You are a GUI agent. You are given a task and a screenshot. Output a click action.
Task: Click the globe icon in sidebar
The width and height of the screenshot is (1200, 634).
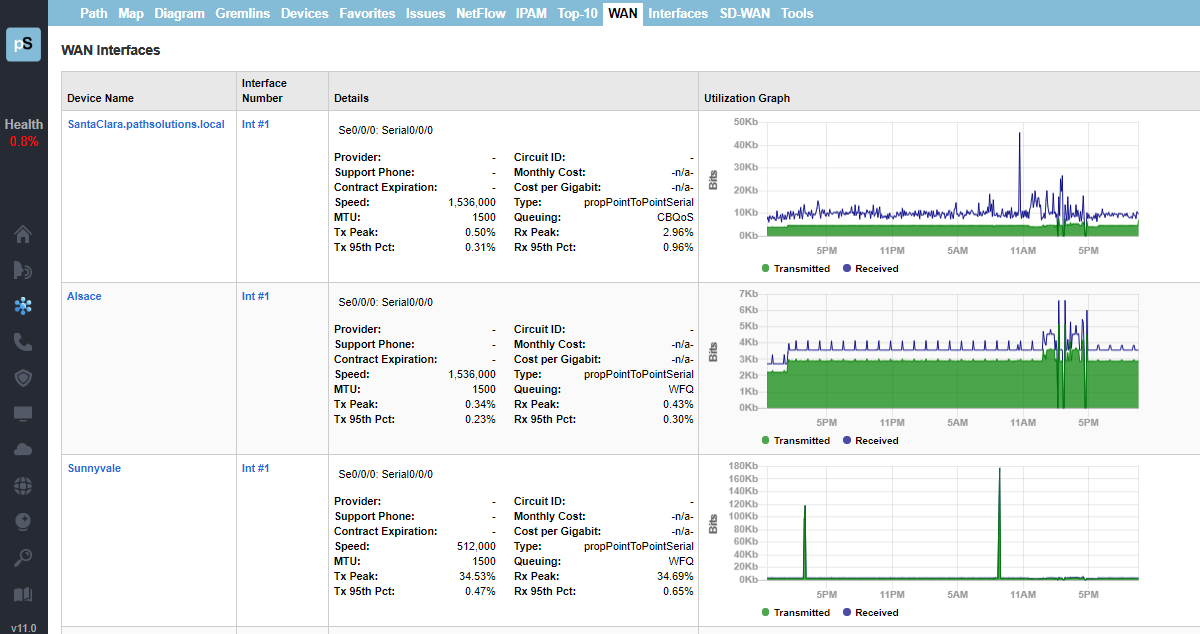23,486
